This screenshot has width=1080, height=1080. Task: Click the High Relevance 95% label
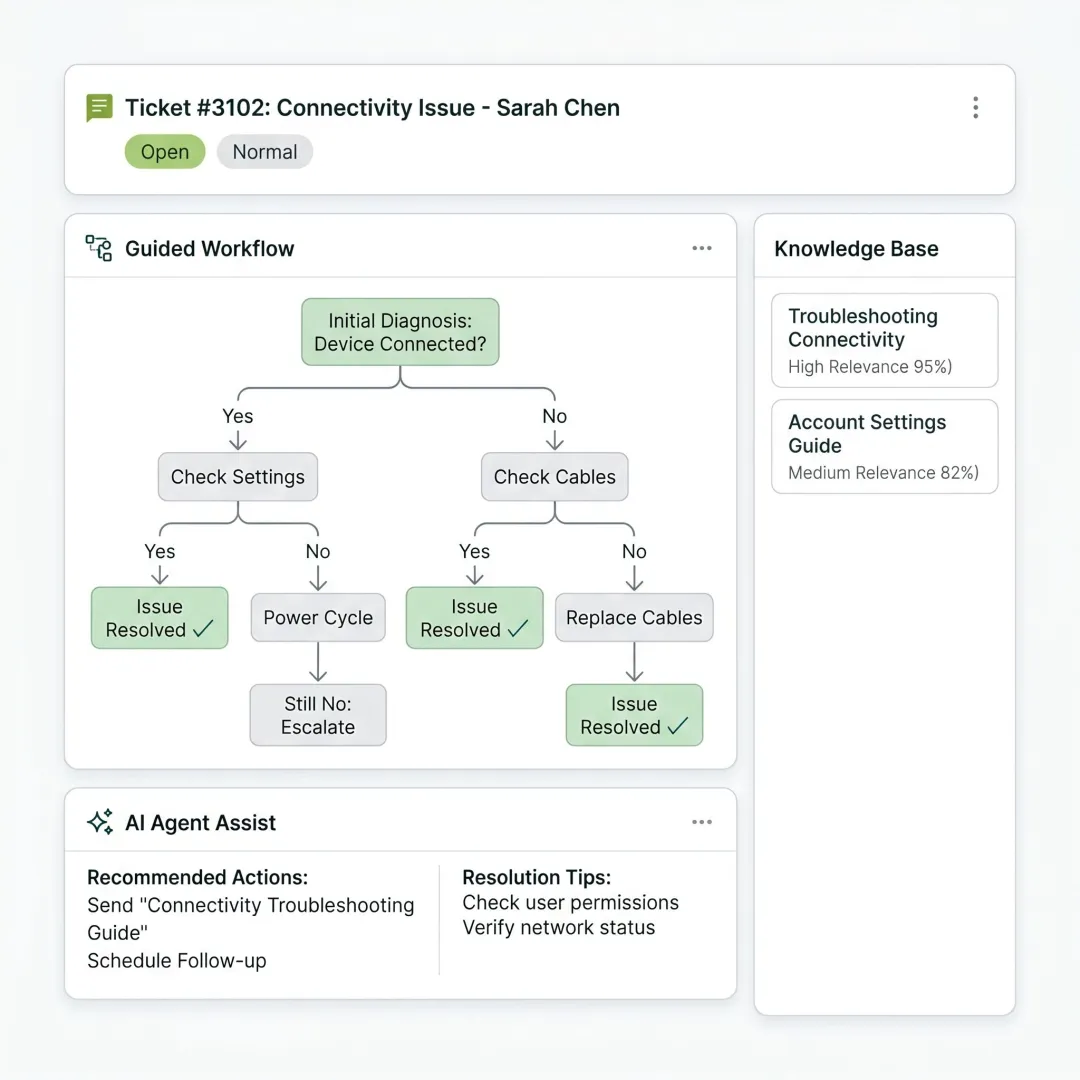click(x=870, y=366)
